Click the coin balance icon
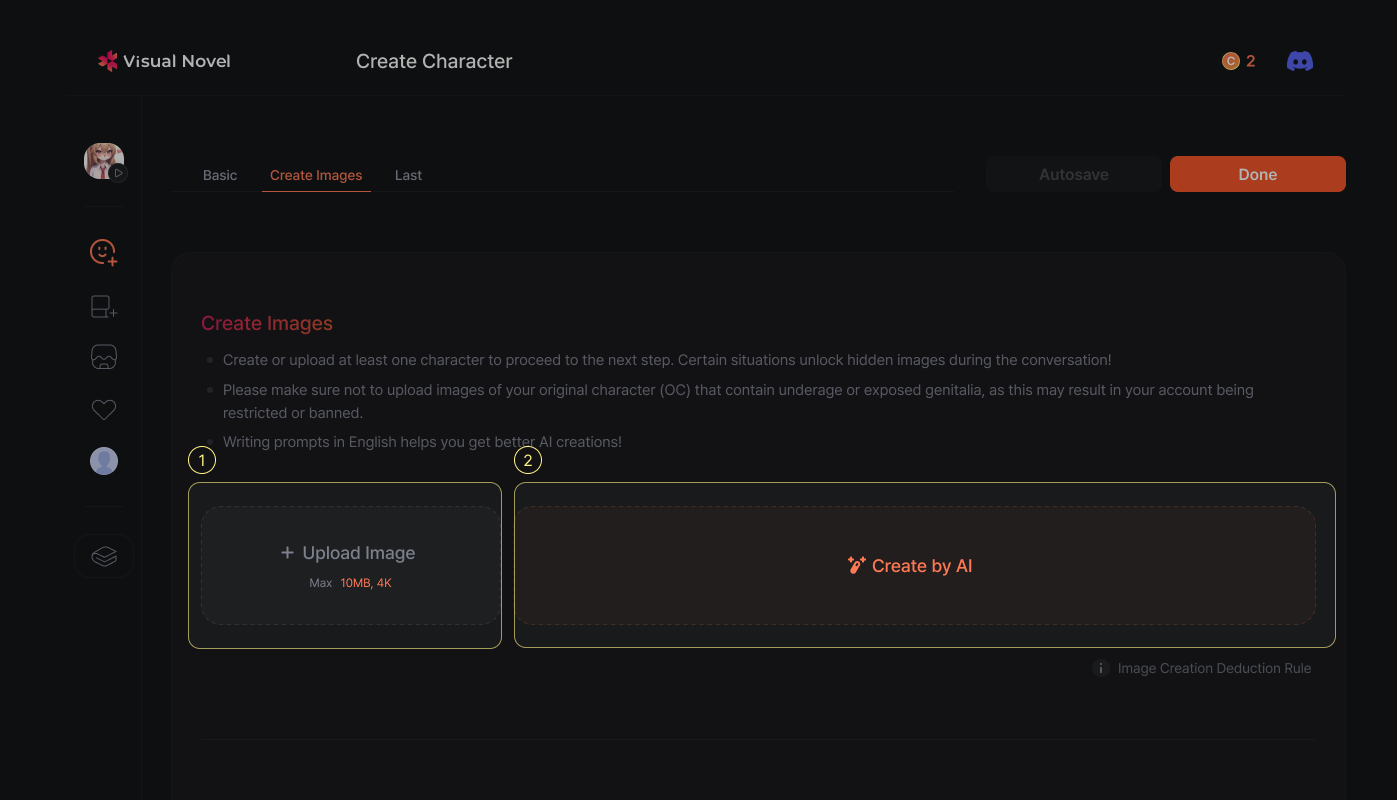The image size is (1397, 800). coord(1230,61)
